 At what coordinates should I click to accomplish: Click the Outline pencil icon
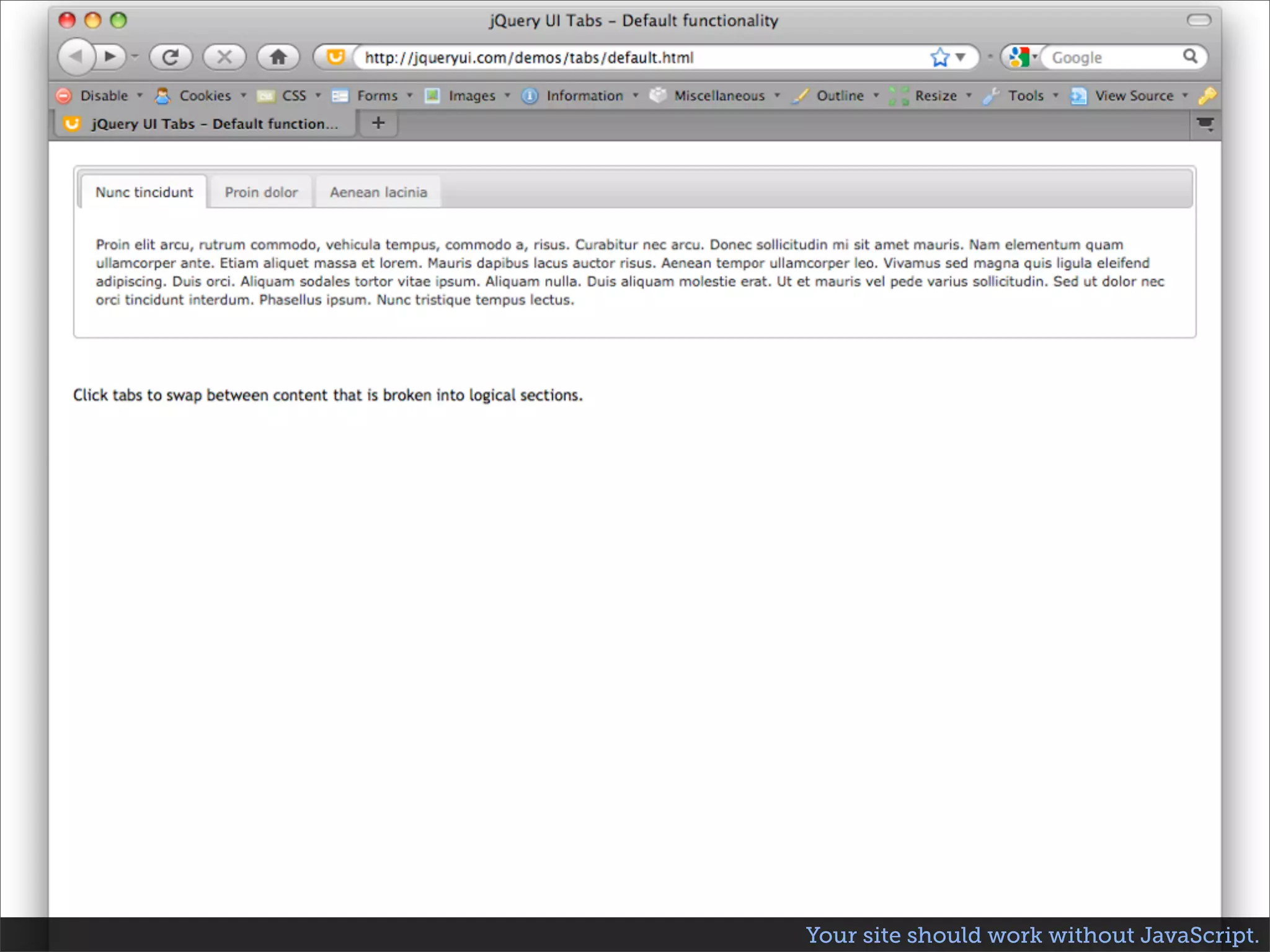click(x=801, y=95)
